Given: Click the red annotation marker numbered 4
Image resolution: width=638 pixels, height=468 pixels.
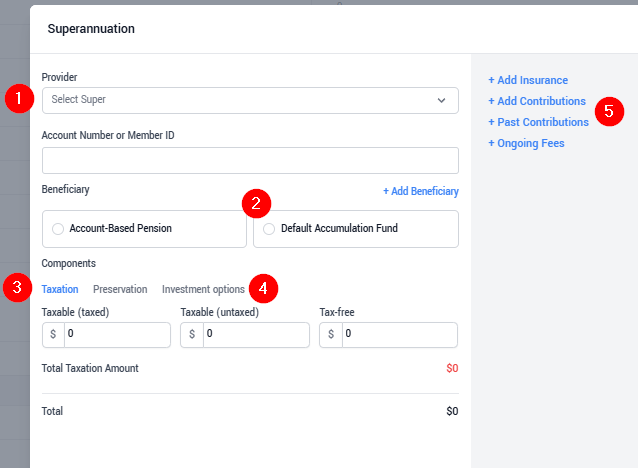Looking at the screenshot, I should click(263, 289).
